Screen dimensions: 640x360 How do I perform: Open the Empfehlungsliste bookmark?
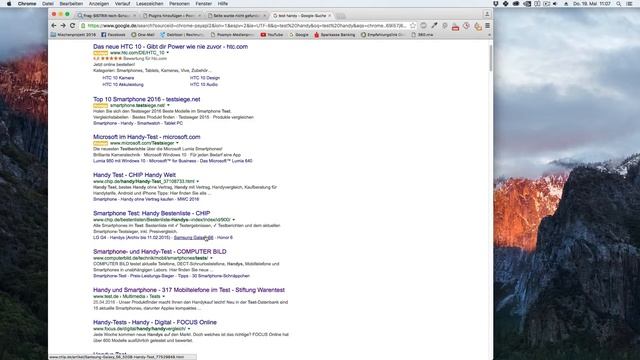(x=383, y=35)
